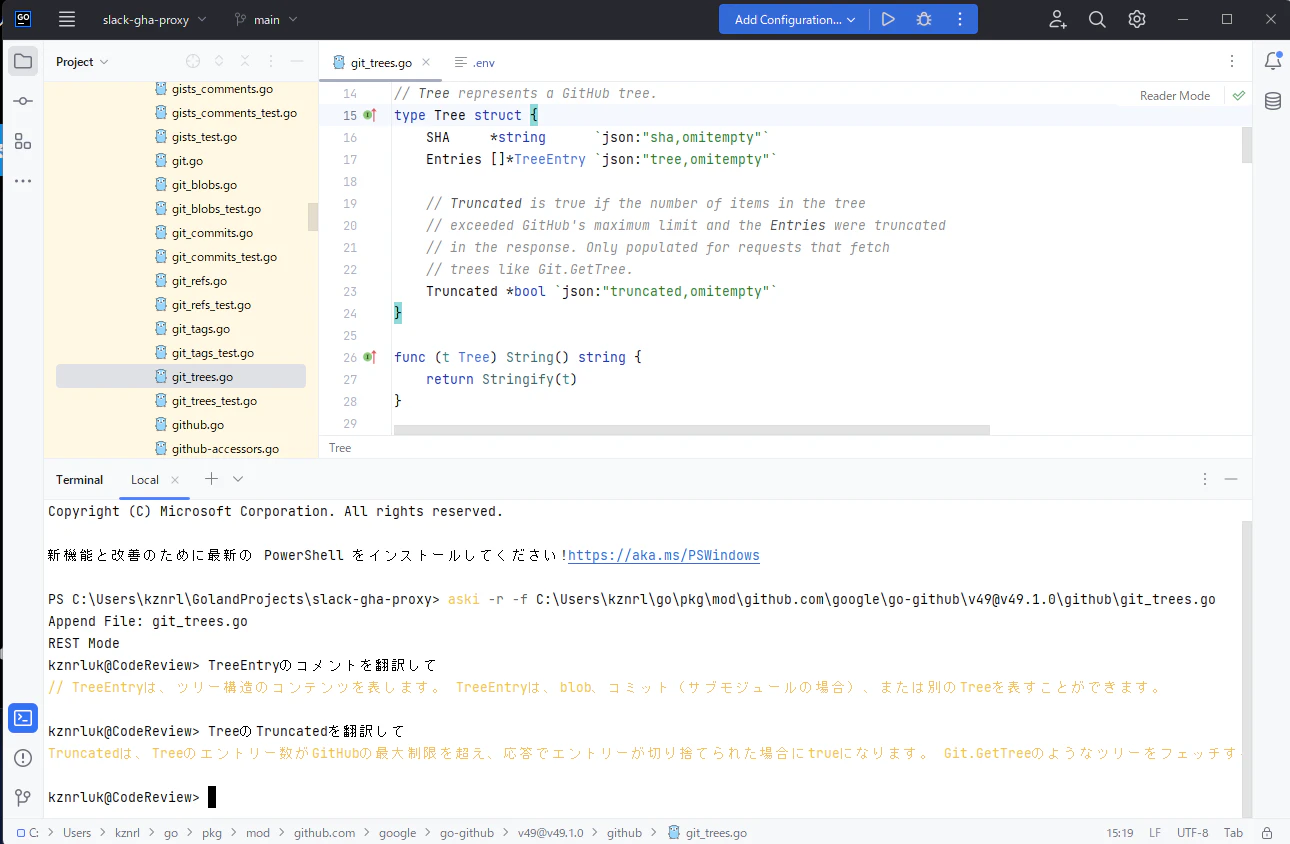This screenshot has width=1290, height=844.
Task: Open the Problems tool window
Action: [x=23, y=758]
